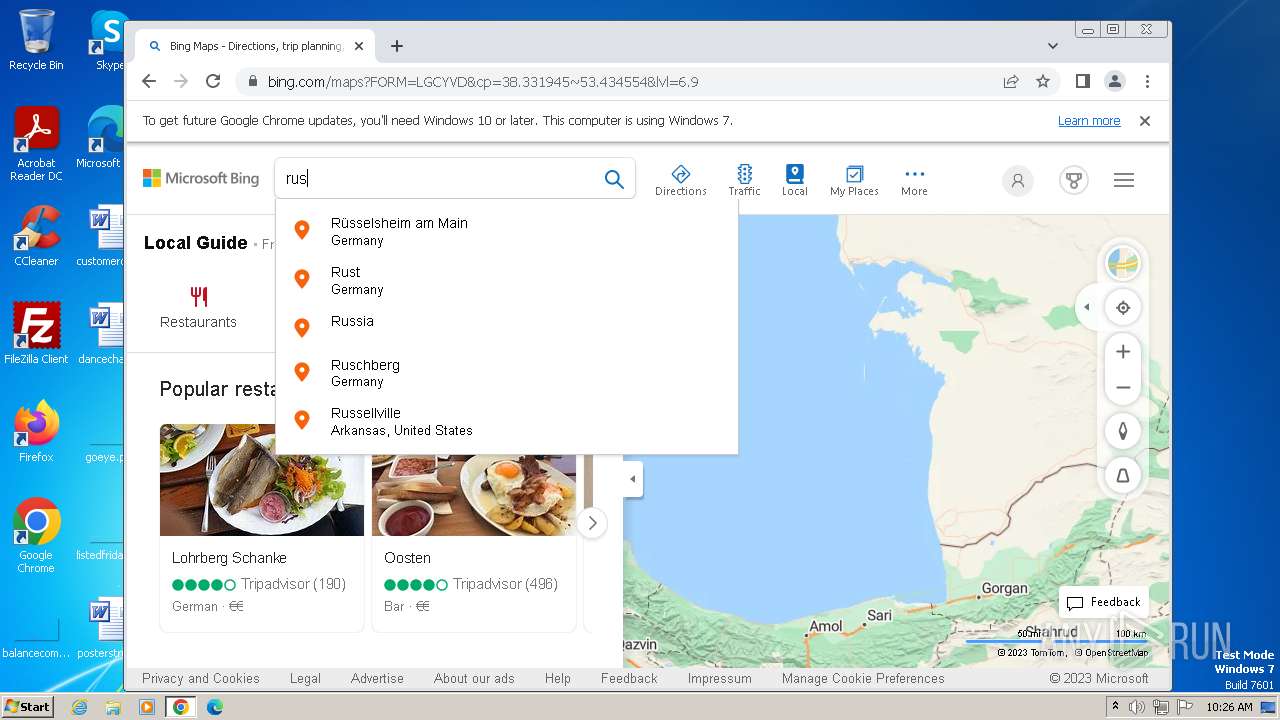
Task: Dismiss the Chrome update notification bar
Action: tap(1145, 121)
